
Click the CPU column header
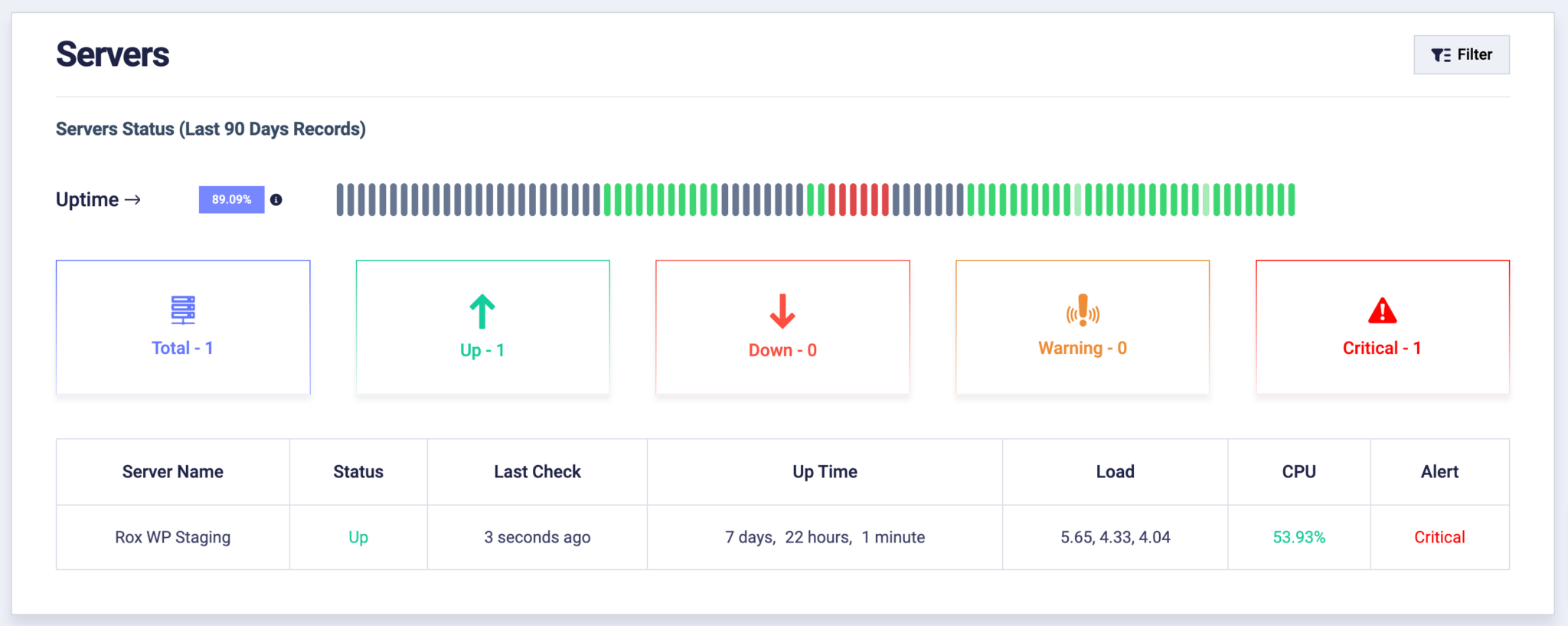point(1299,472)
